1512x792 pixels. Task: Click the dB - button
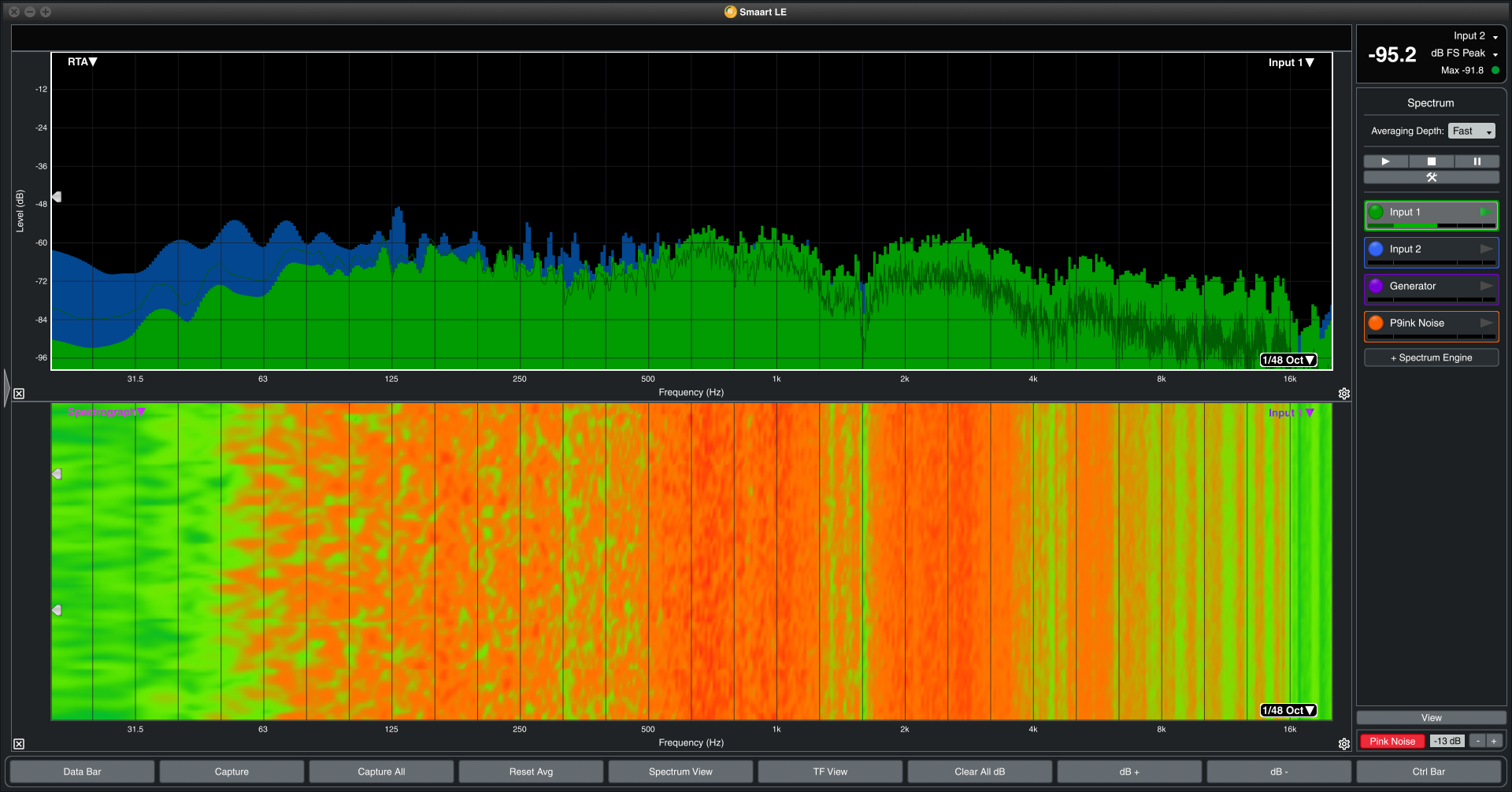point(1279,772)
